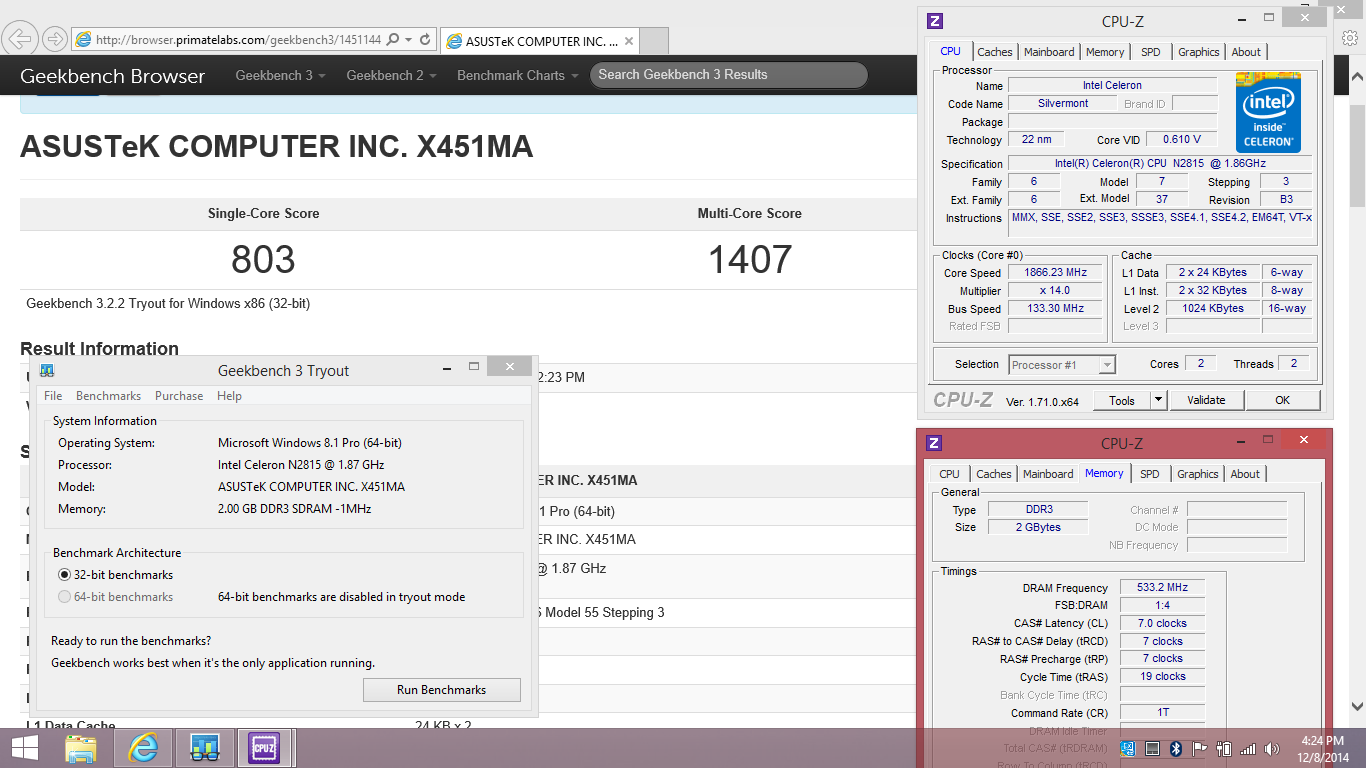This screenshot has width=1366, height=768.
Task: Open the Benchmark Charts dropdown
Action: [x=517, y=75]
